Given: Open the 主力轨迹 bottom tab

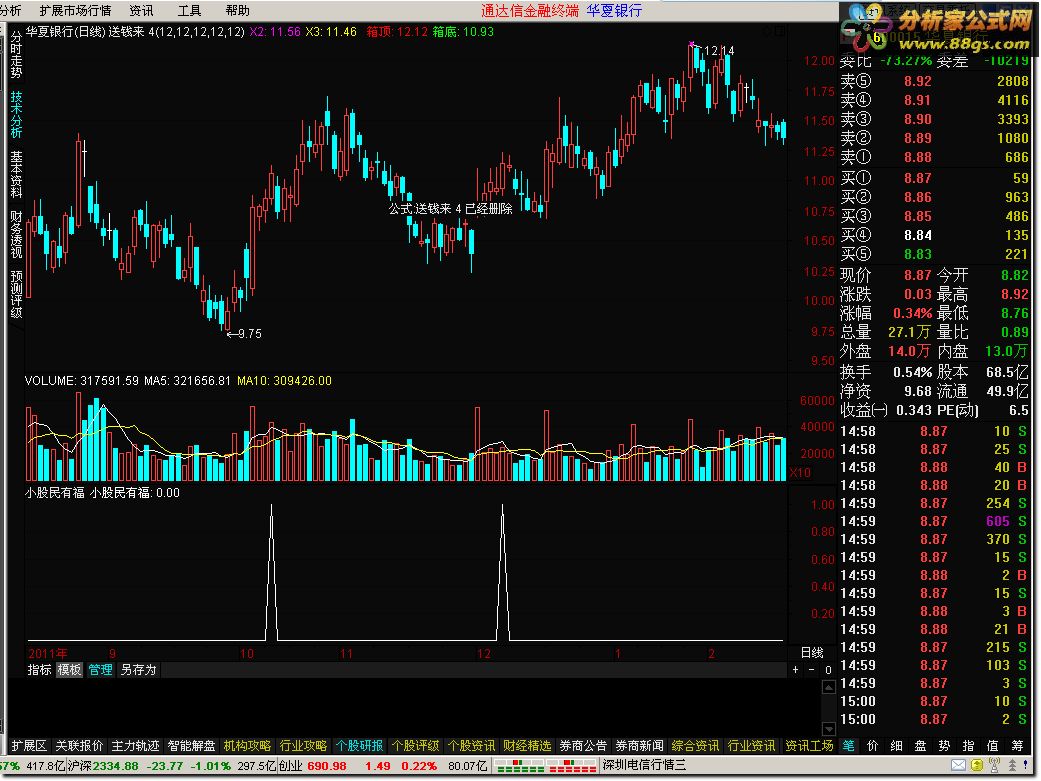Looking at the screenshot, I should [x=135, y=746].
